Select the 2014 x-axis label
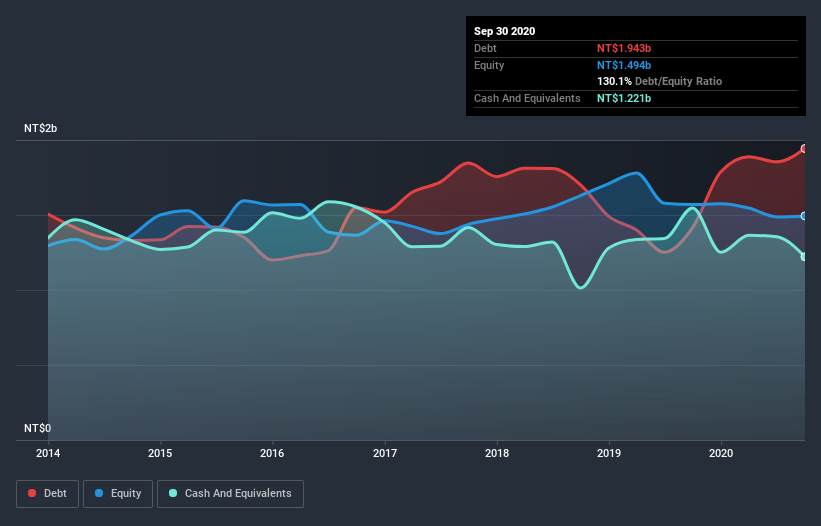This screenshot has width=821, height=526. (x=48, y=453)
